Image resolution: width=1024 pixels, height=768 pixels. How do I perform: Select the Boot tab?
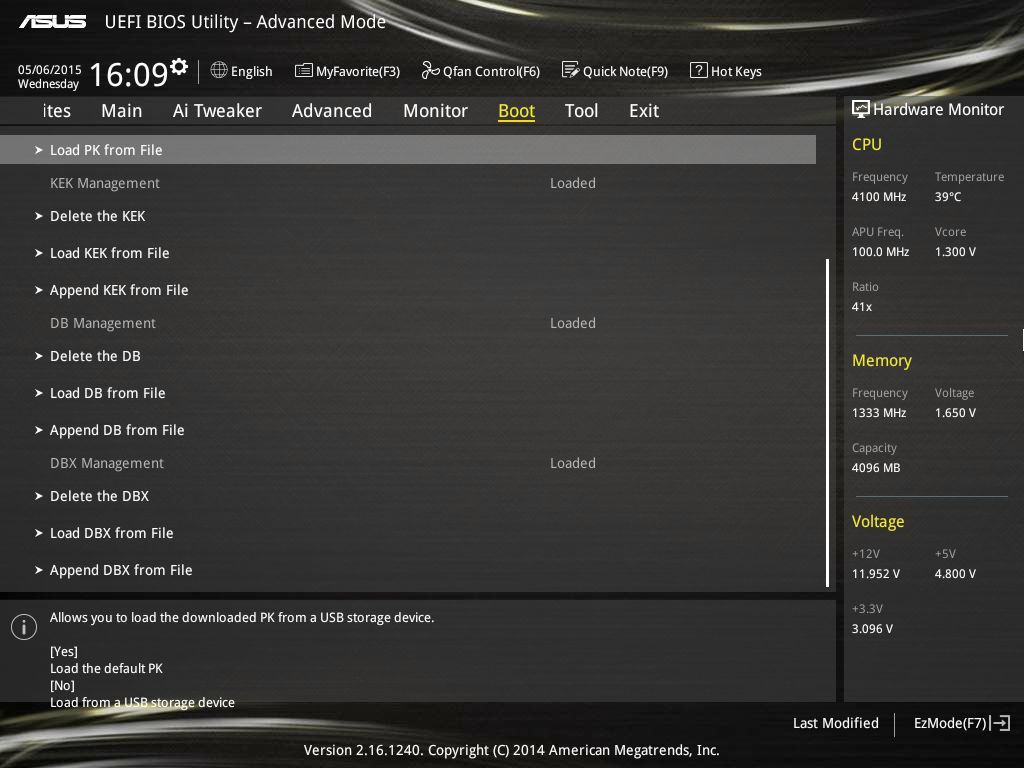pos(516,111)
